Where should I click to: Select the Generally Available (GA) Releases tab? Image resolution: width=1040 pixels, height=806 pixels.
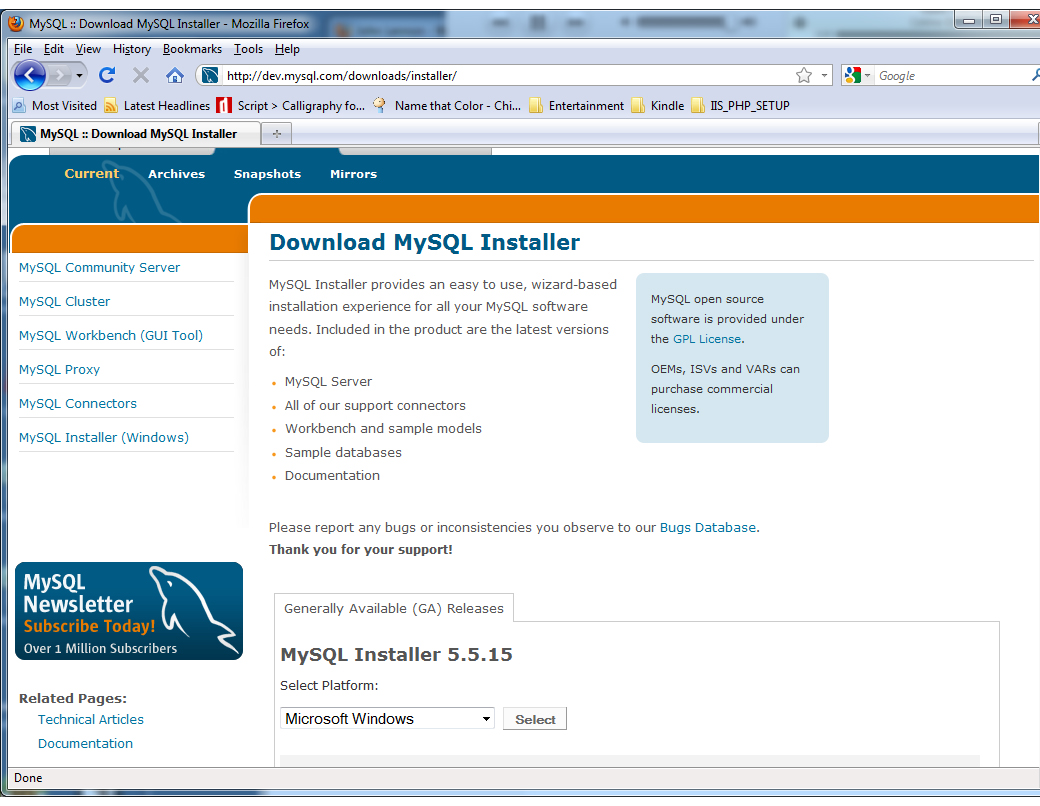(x=393, y=608)
